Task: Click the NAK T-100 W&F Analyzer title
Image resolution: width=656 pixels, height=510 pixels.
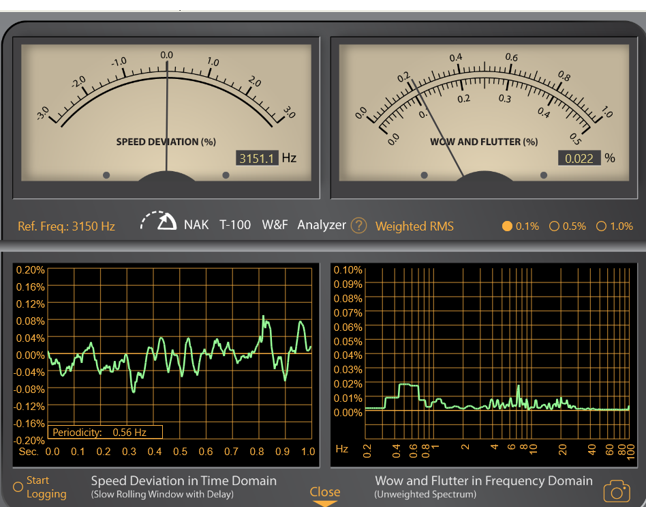Action: click(x=264, y=225)
